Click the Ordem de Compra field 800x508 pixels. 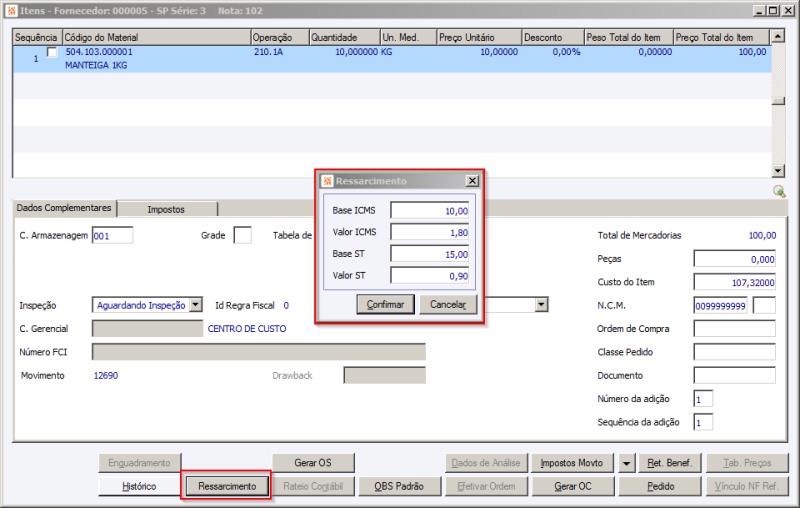pyautogui.click(x=735, y=328)
